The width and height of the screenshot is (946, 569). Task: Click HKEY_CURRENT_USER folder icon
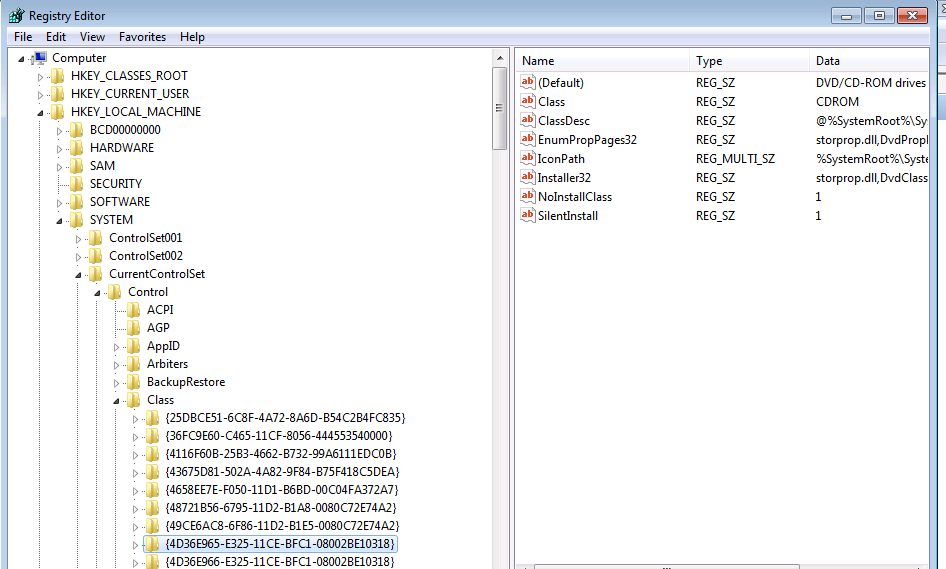[x=58, y=94]
